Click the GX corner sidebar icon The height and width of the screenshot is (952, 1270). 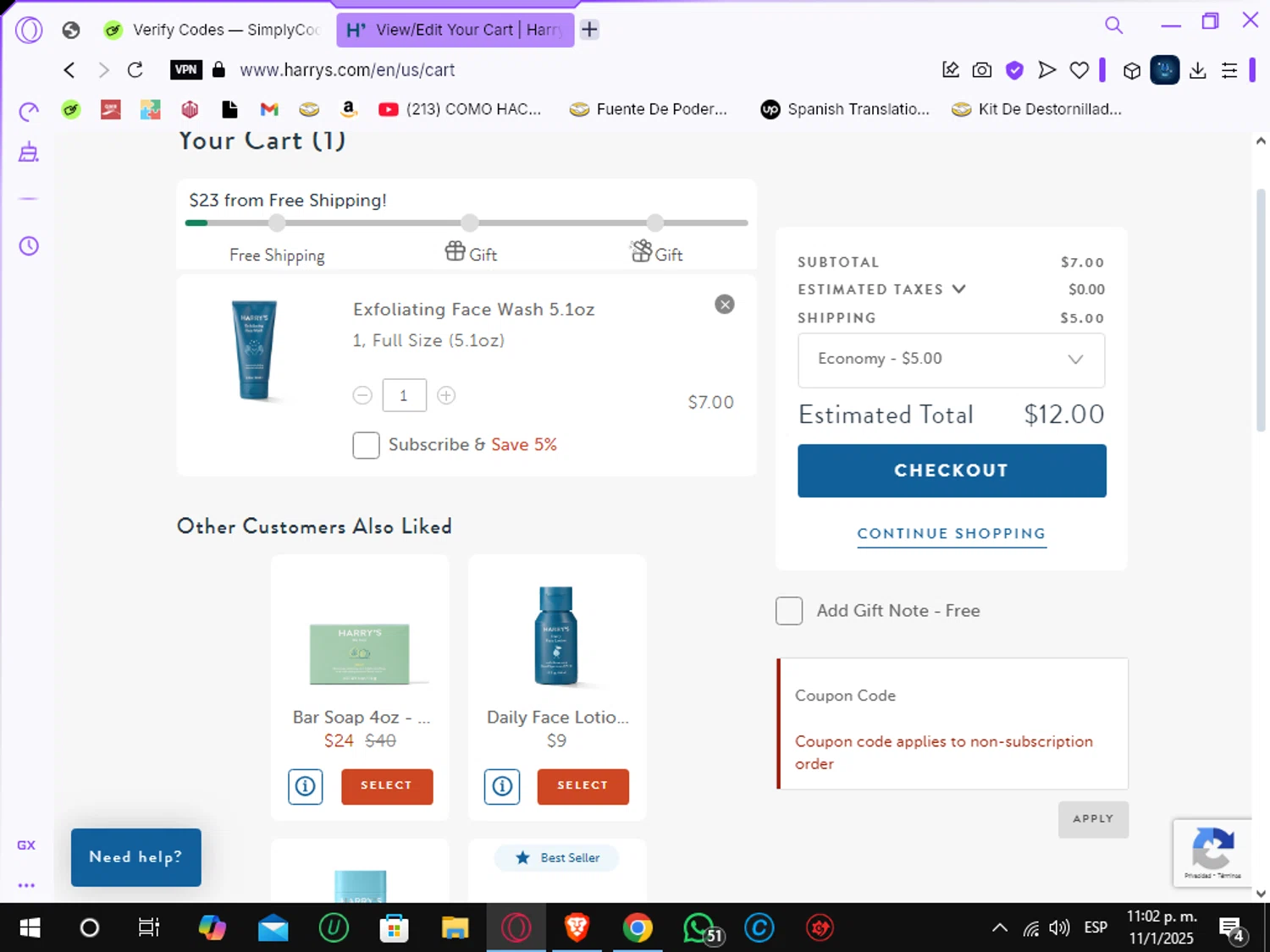click(x=26, y=845)
